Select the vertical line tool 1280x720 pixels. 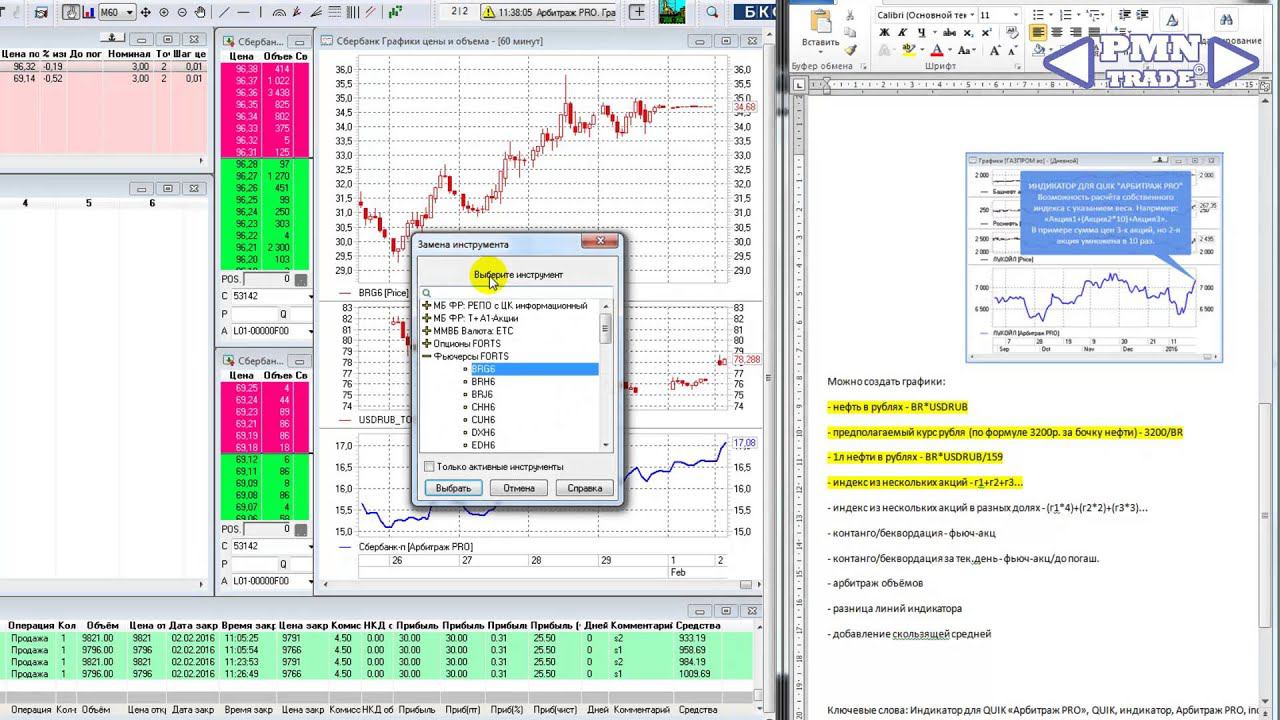260,12
